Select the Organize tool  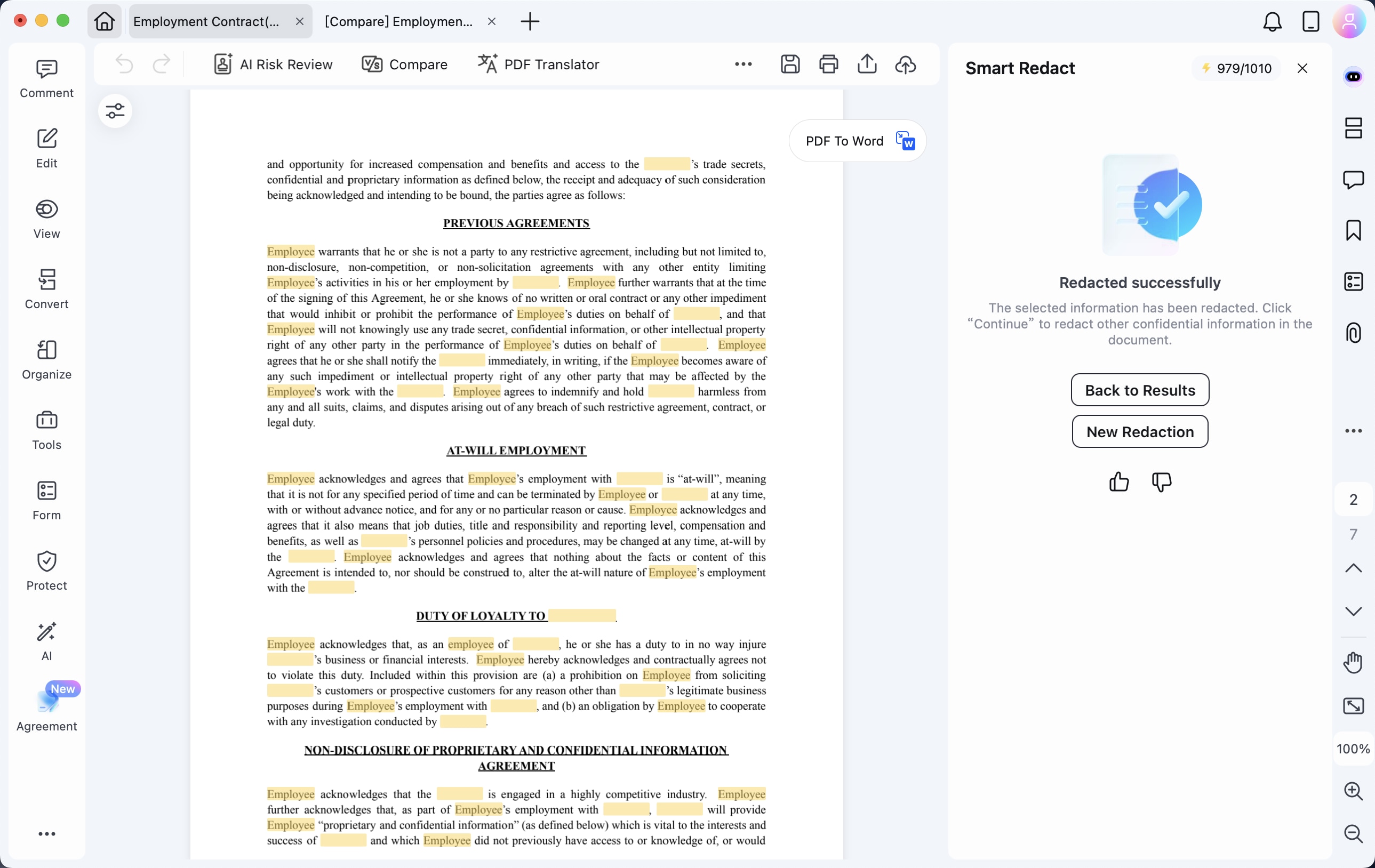click(x=46, y=359)
